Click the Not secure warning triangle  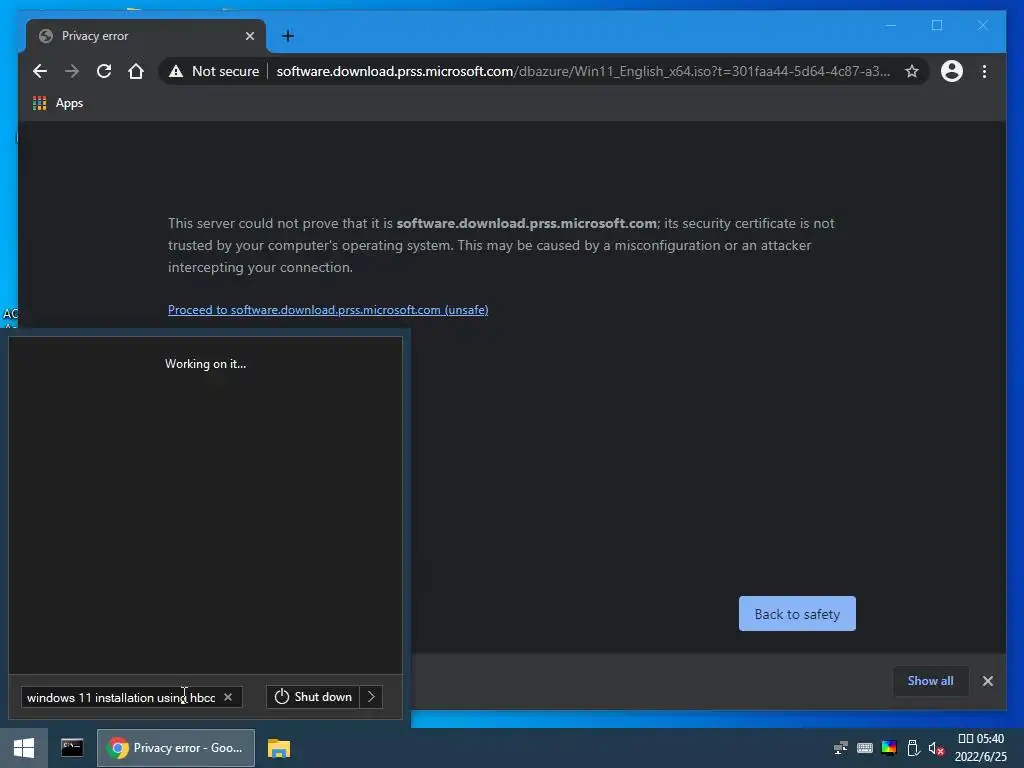[176, 71]
